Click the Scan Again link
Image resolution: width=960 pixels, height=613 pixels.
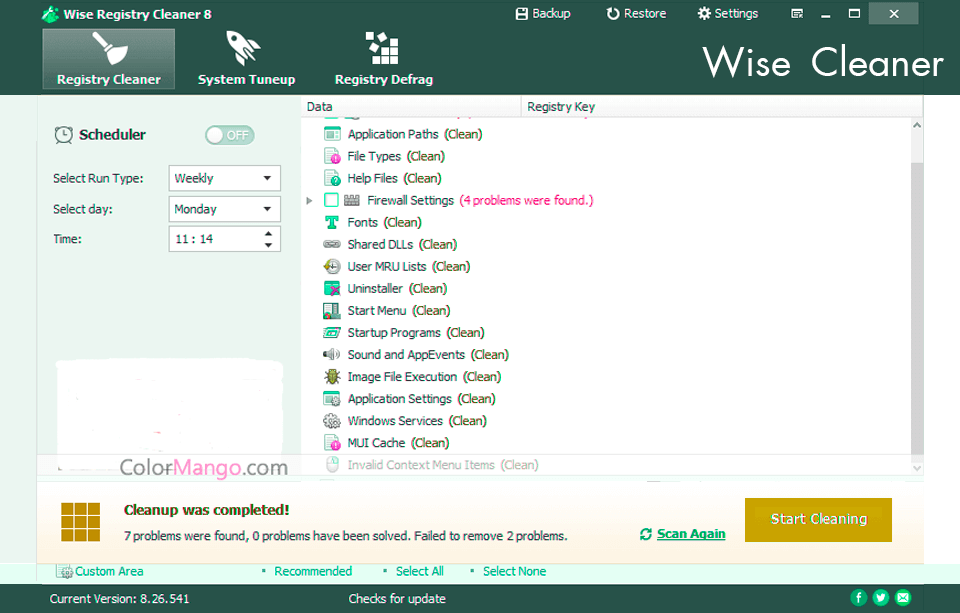coord(689,534)
